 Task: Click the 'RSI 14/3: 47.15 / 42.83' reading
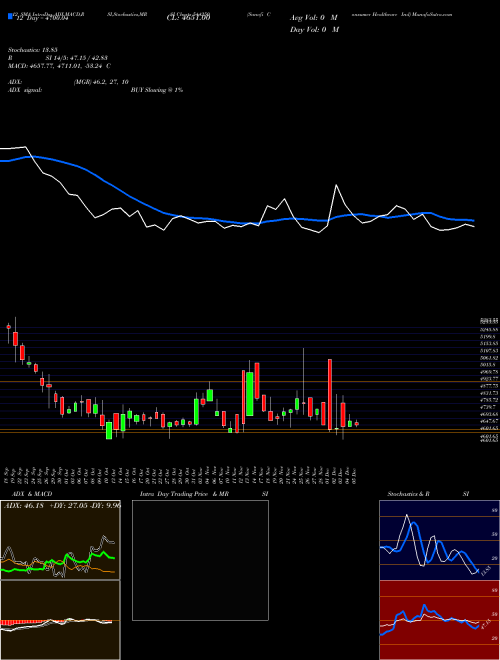(x=59, y=58)
